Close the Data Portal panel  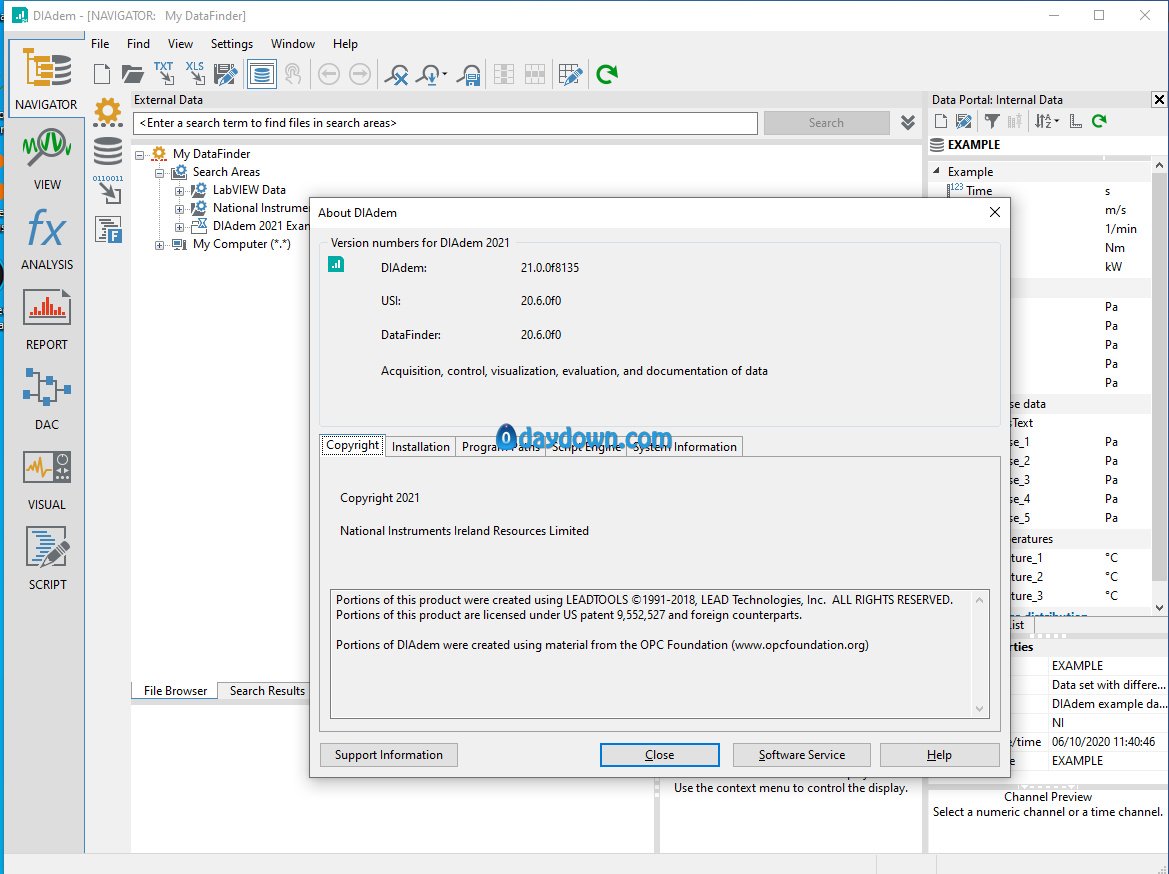point(1159,99)
